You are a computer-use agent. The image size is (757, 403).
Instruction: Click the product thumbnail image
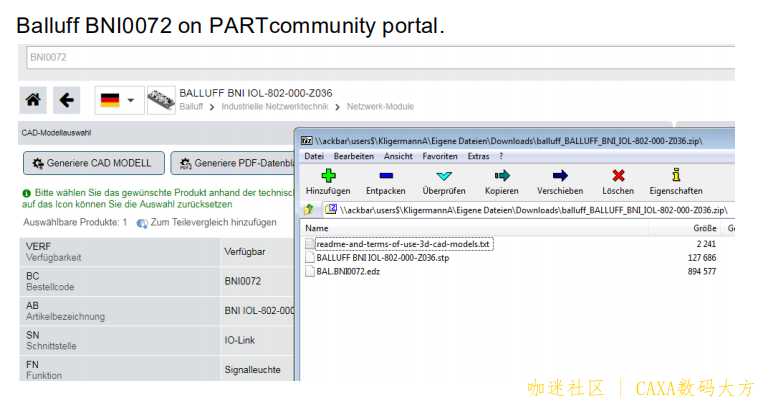[161, 100]
